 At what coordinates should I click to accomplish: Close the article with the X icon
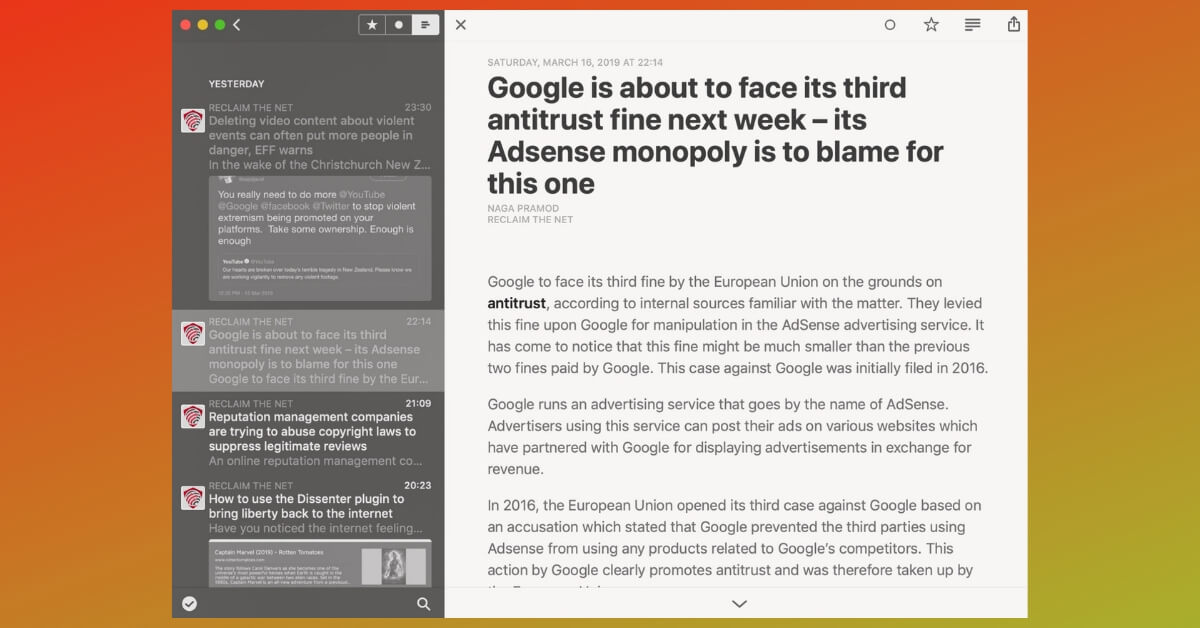461,25
